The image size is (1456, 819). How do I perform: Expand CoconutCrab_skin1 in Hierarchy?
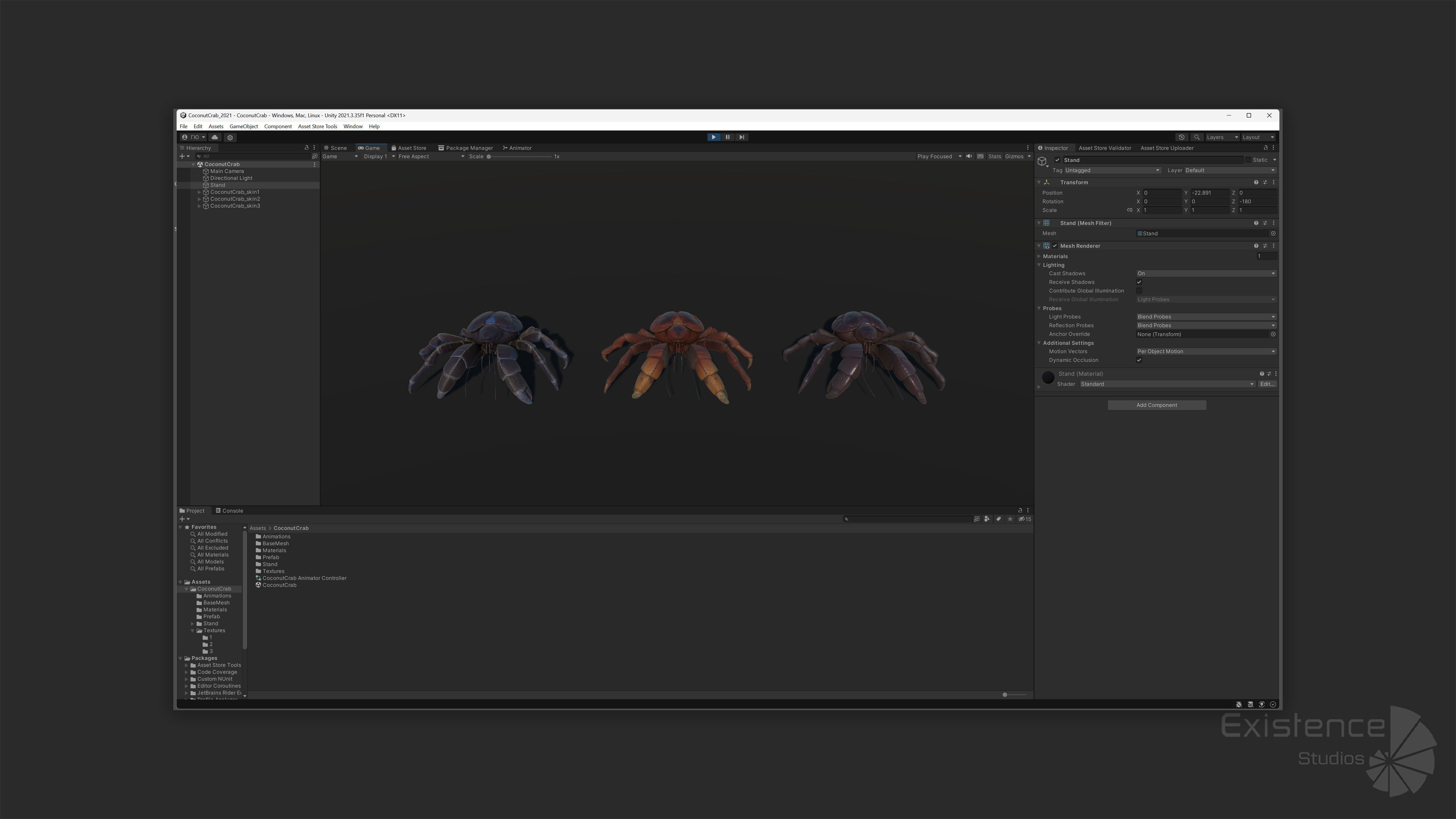pyautogui.click(x=199, y=192)
